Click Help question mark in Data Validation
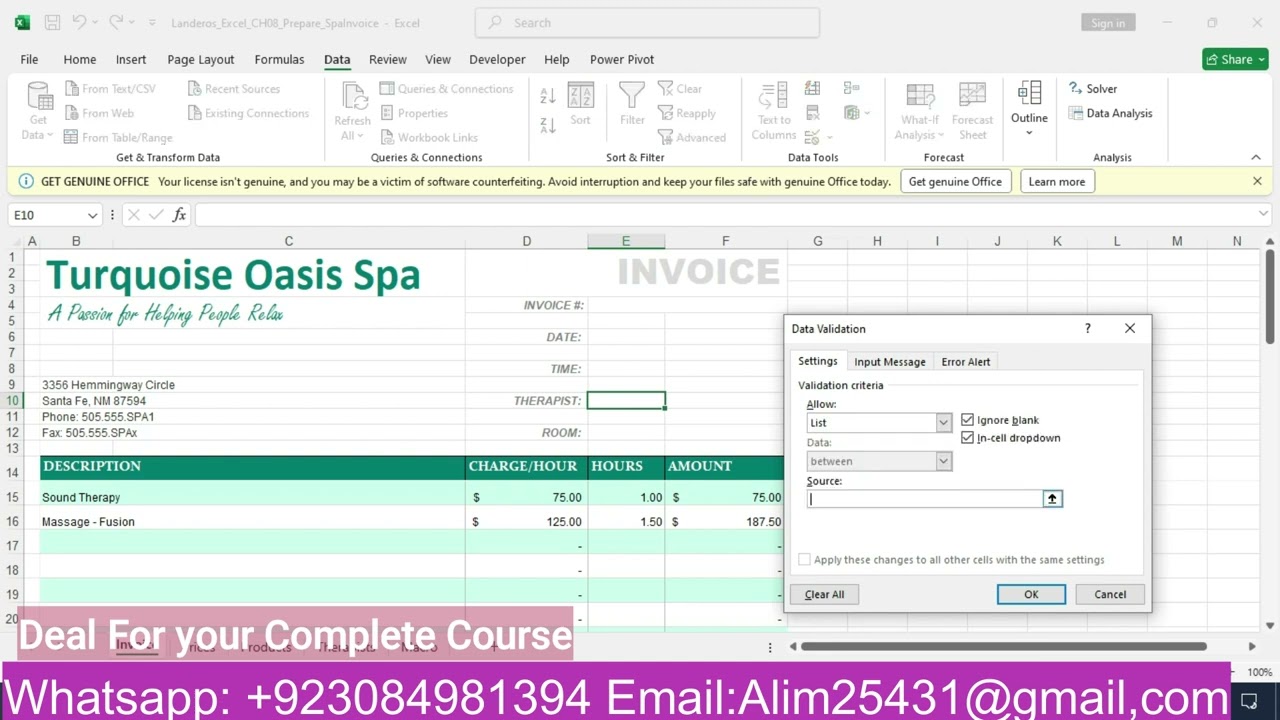1280x720 pixels. 1087,328
